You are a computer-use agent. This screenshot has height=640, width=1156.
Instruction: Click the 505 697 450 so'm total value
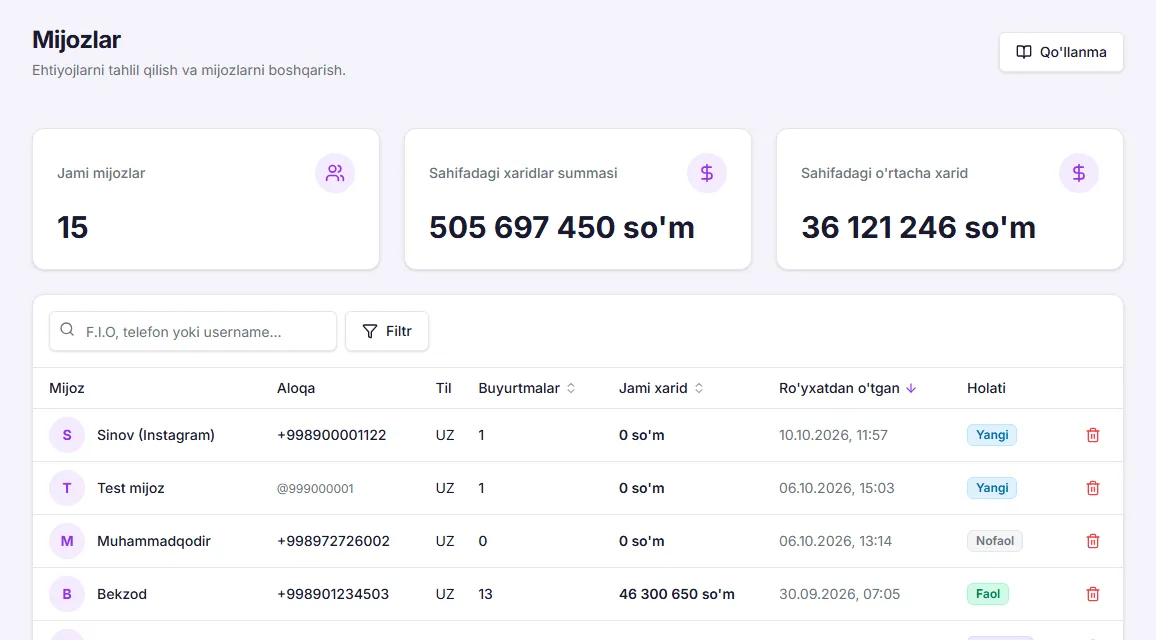pos(562,227)
